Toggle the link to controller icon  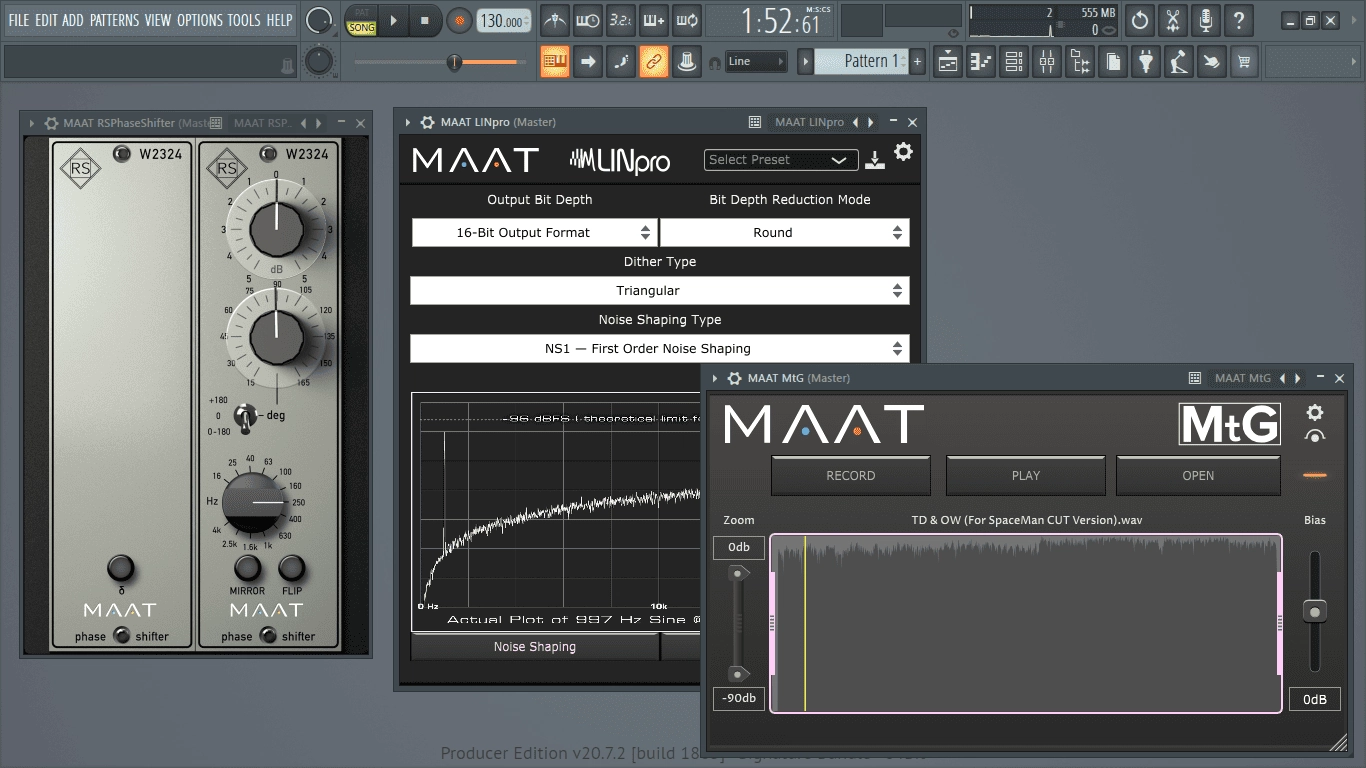pyautogui.click(x=654, y=62)
